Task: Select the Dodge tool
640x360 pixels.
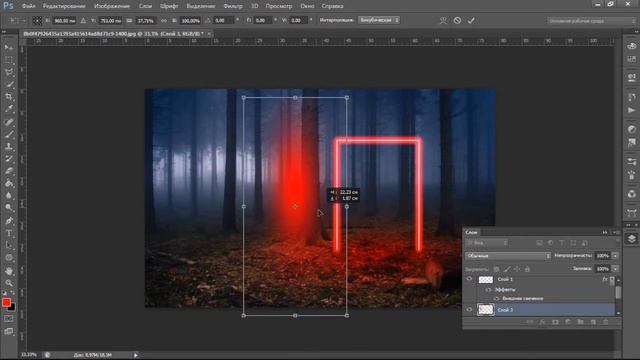Action: [x=9, y=208]
